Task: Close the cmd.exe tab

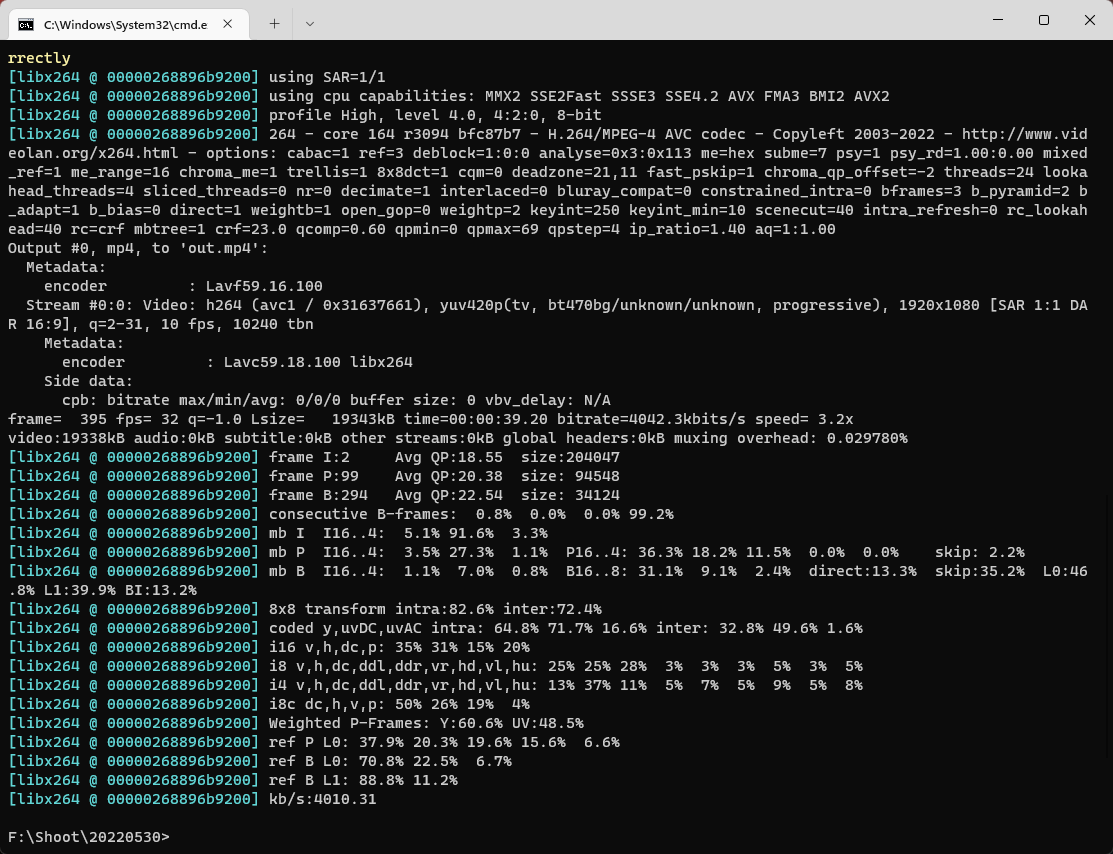Action: click(x=228, y=24)
